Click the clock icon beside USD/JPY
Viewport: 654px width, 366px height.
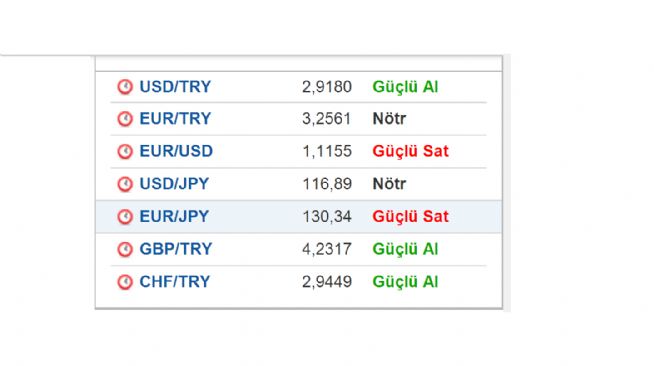tap(125, 184)
